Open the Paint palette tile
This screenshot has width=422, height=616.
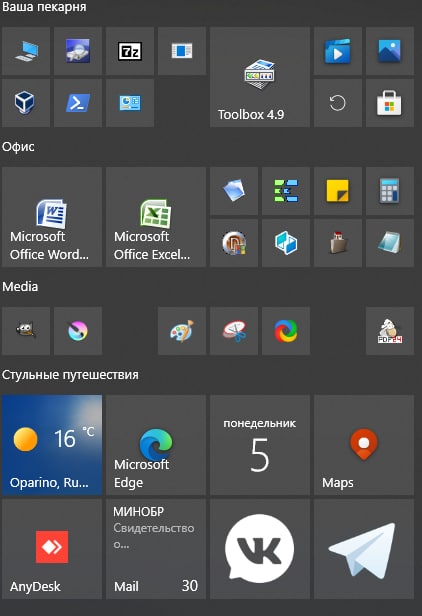(x=182, y=331)
